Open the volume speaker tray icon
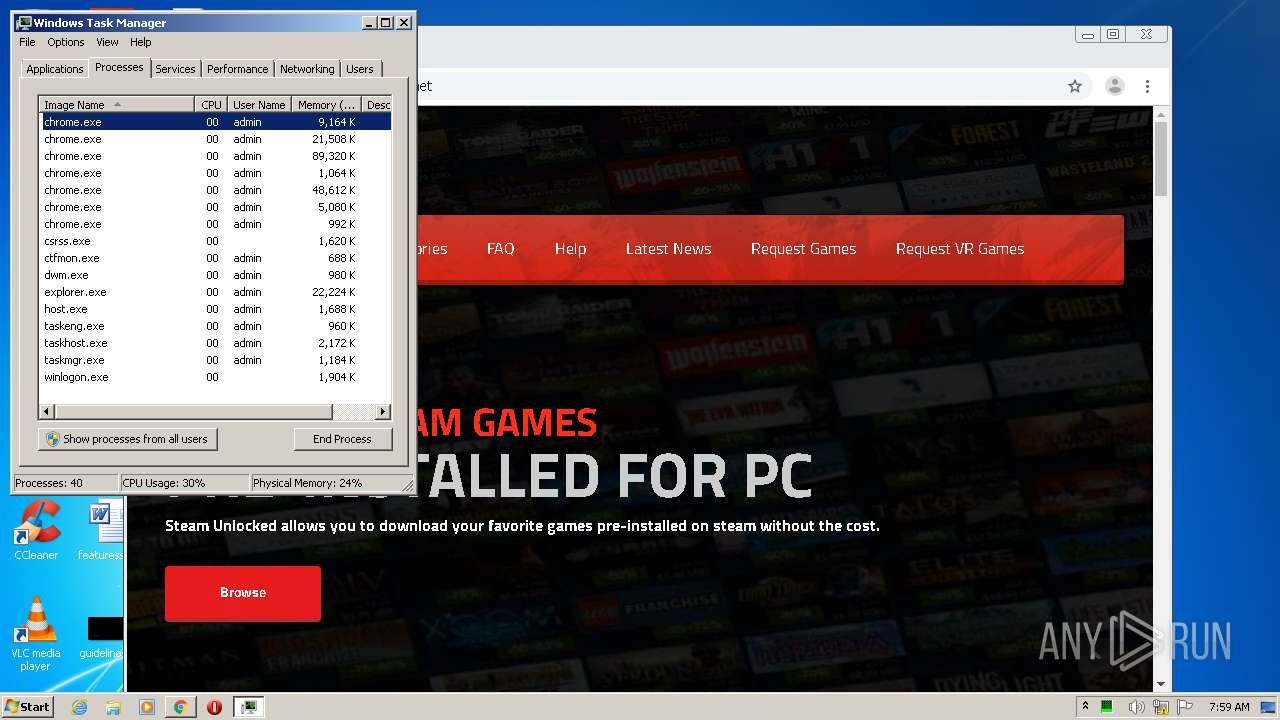1280x720 pixels. 1136,707
